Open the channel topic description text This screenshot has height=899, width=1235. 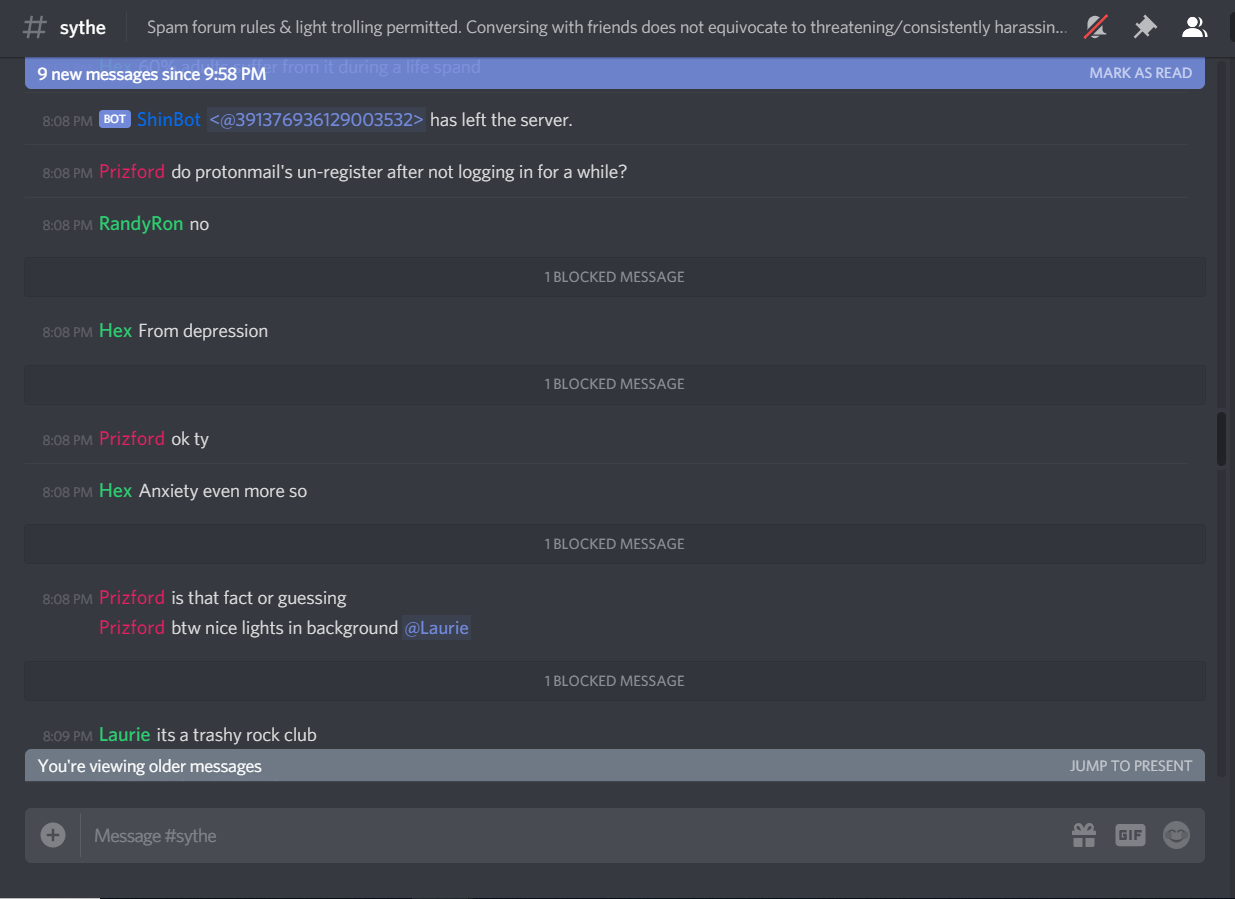[x=607, y=27]
